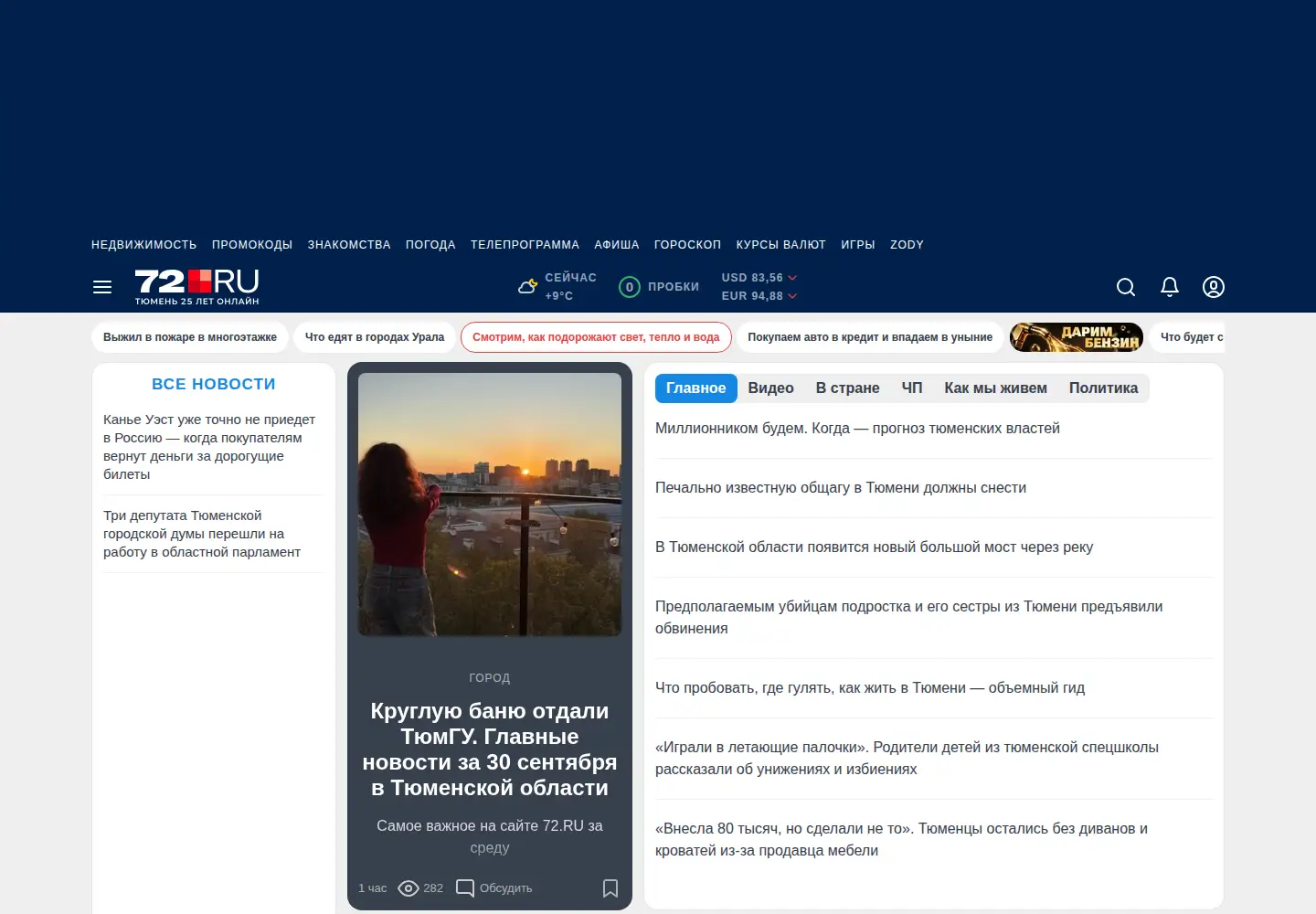
Task: Check the traffic score circle
Action: click(x=630, y=287)
